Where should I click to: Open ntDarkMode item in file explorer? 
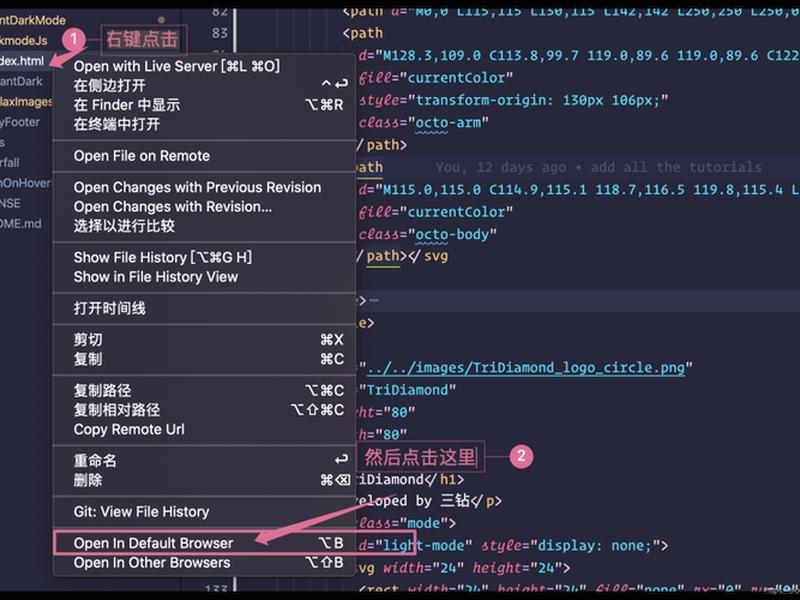(x=33, y=20)
